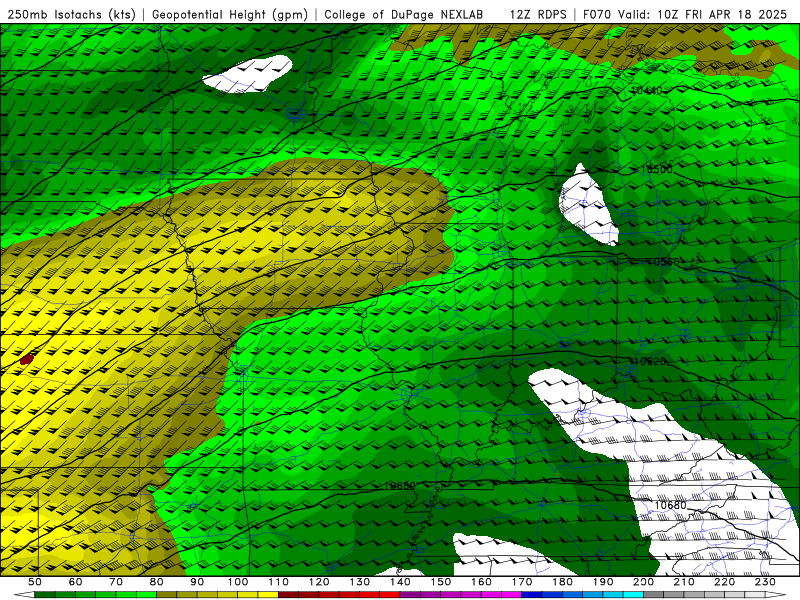Click the 110 value on the color scale
This screenshot has width=800, height=600.
279,582
